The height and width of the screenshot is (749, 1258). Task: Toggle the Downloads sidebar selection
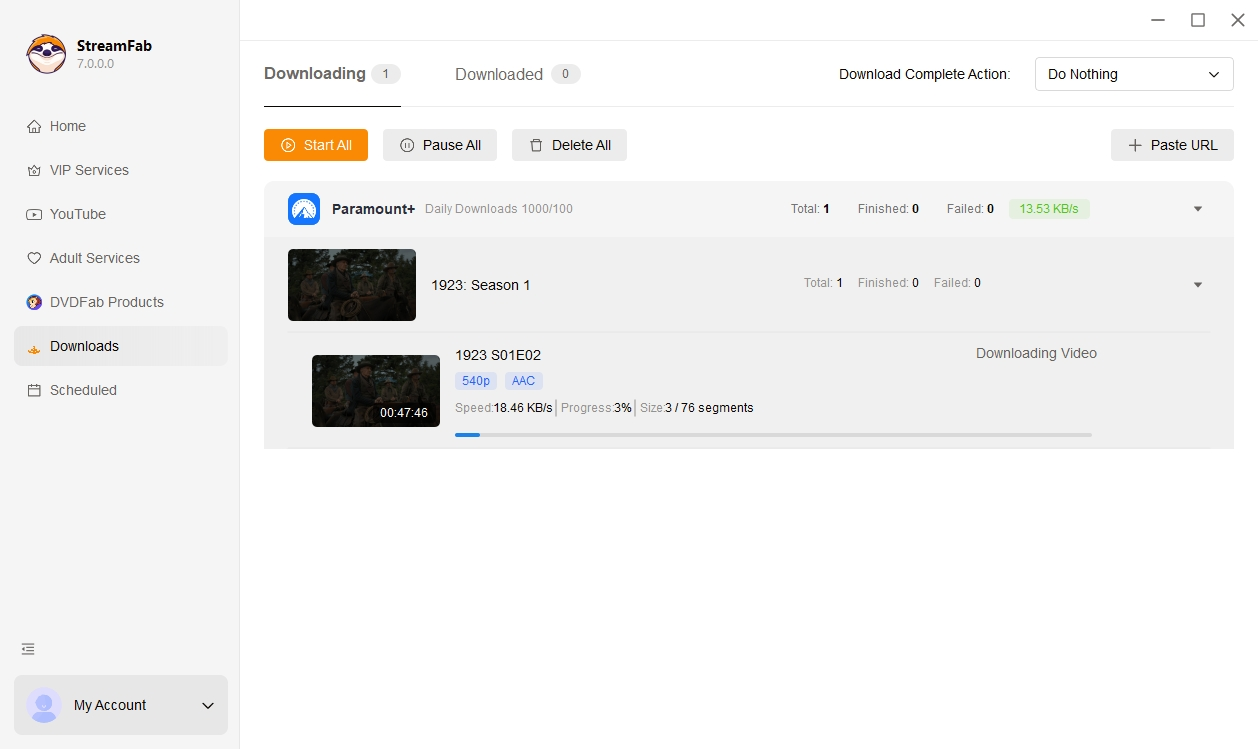(84, 346)
